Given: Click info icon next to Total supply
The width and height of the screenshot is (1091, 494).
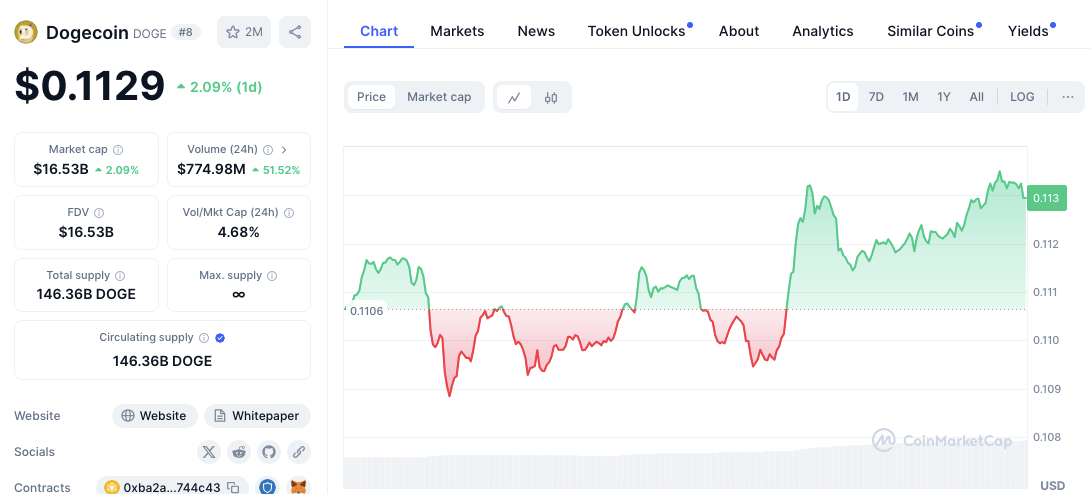Looking at the screenshot, I should pyautogui.click(x=120, y=276).
